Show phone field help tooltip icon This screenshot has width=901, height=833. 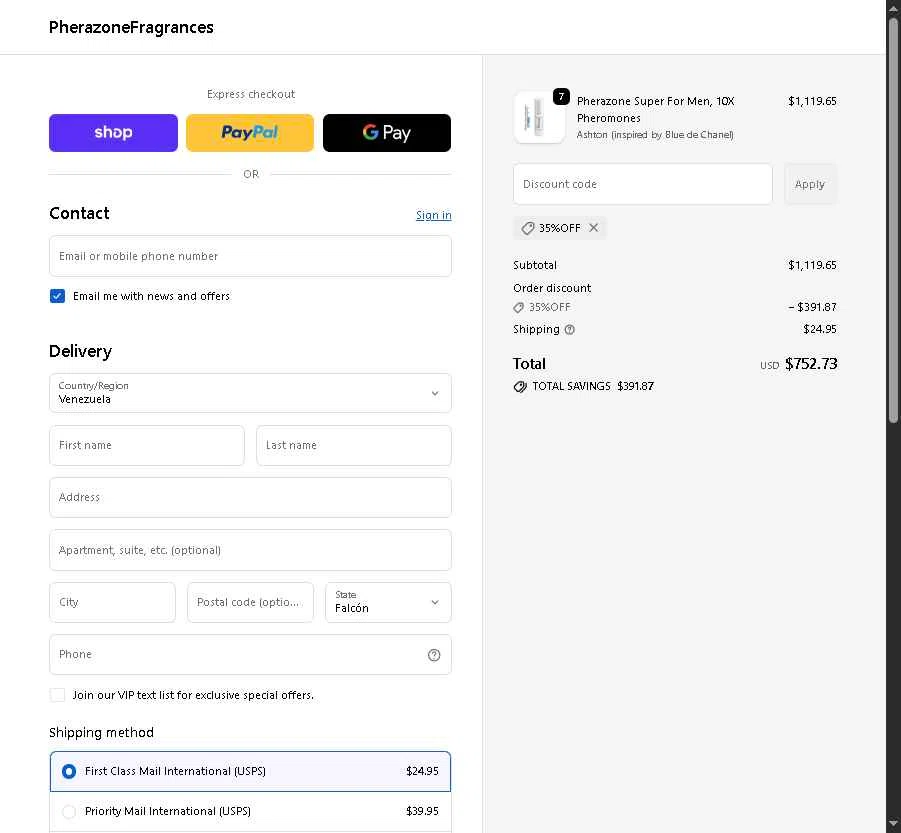[x=434, y=655]
